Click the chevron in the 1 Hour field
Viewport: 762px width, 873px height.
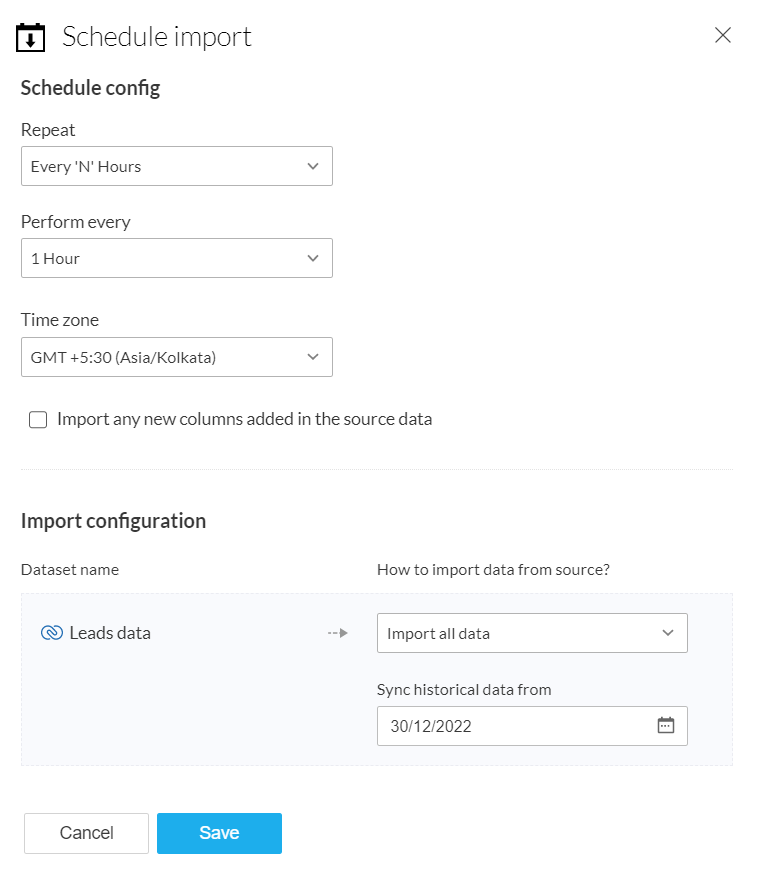click(x=313, y=259)
